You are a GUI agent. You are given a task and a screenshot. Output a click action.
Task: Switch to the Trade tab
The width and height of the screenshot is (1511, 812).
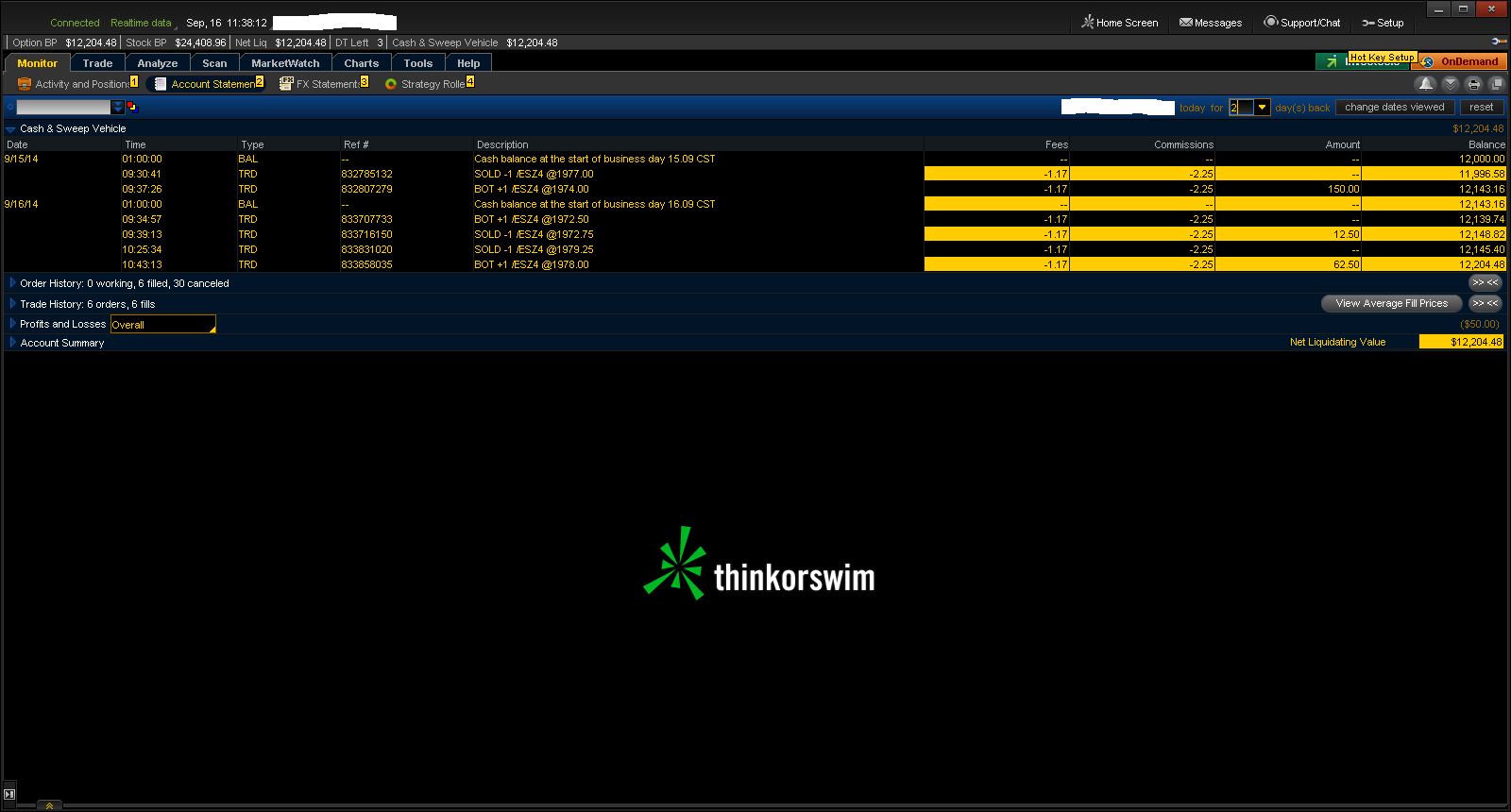(97, 63)
